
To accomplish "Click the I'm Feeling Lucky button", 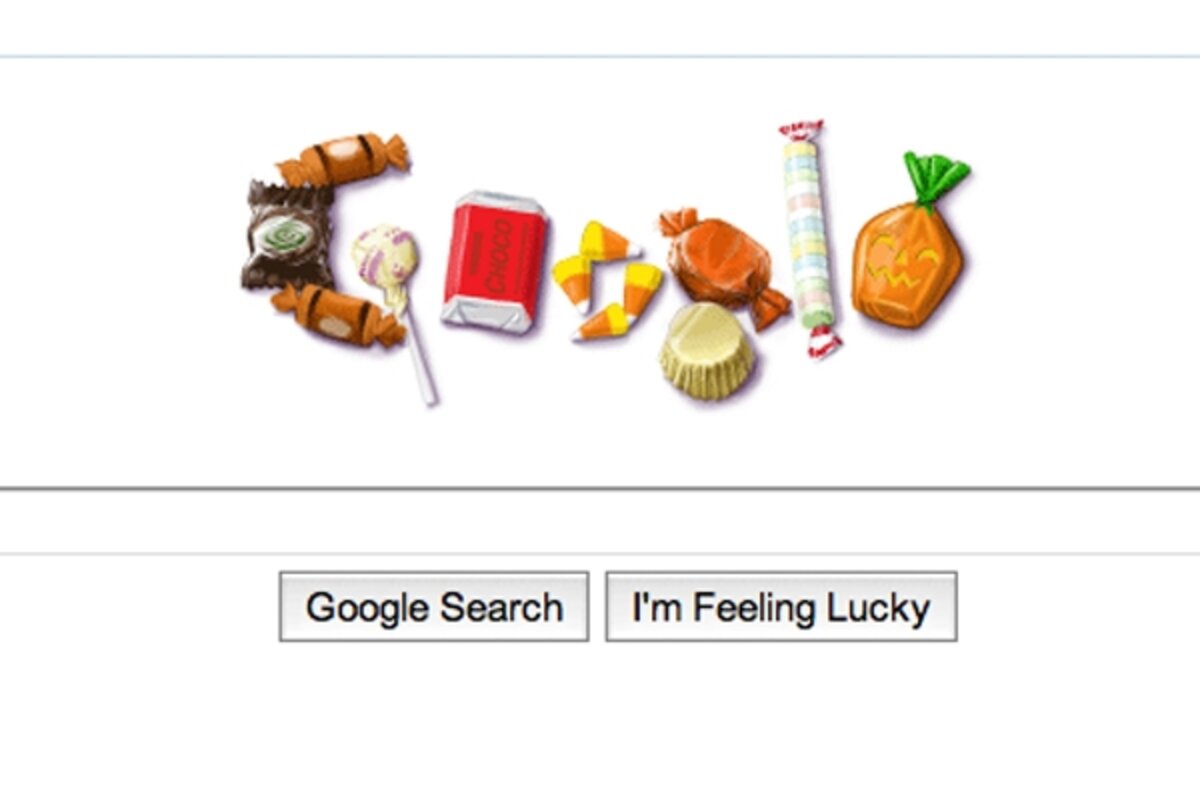I will coord(781,607).
